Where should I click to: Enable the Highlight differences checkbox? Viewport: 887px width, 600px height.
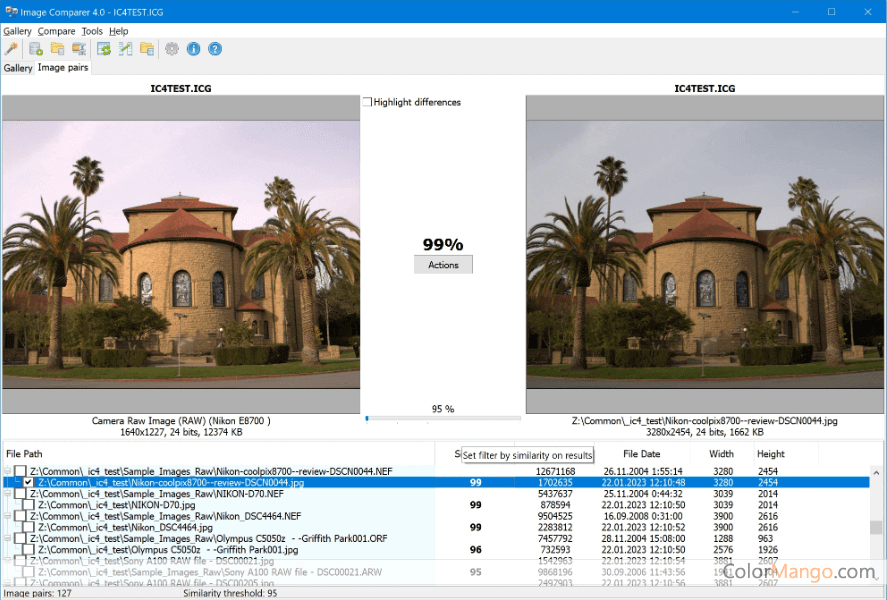tap(367, 102)
